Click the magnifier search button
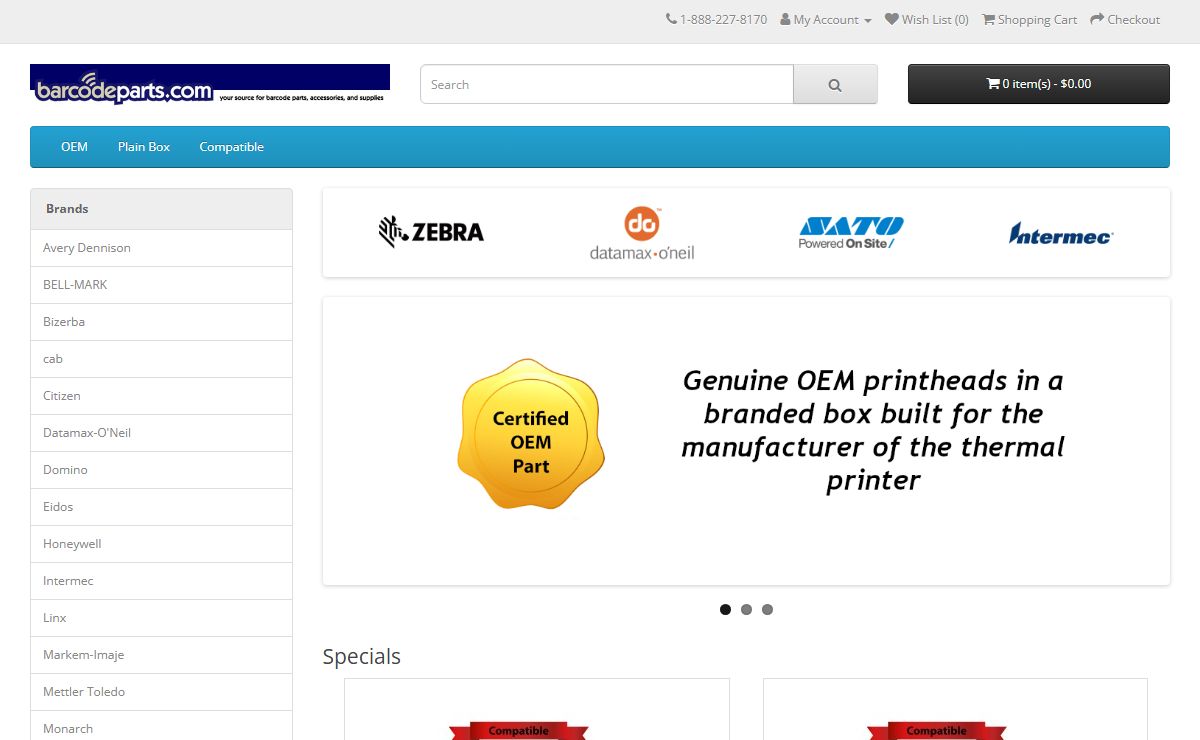1200x740 pixels. [x=835, y=84]
